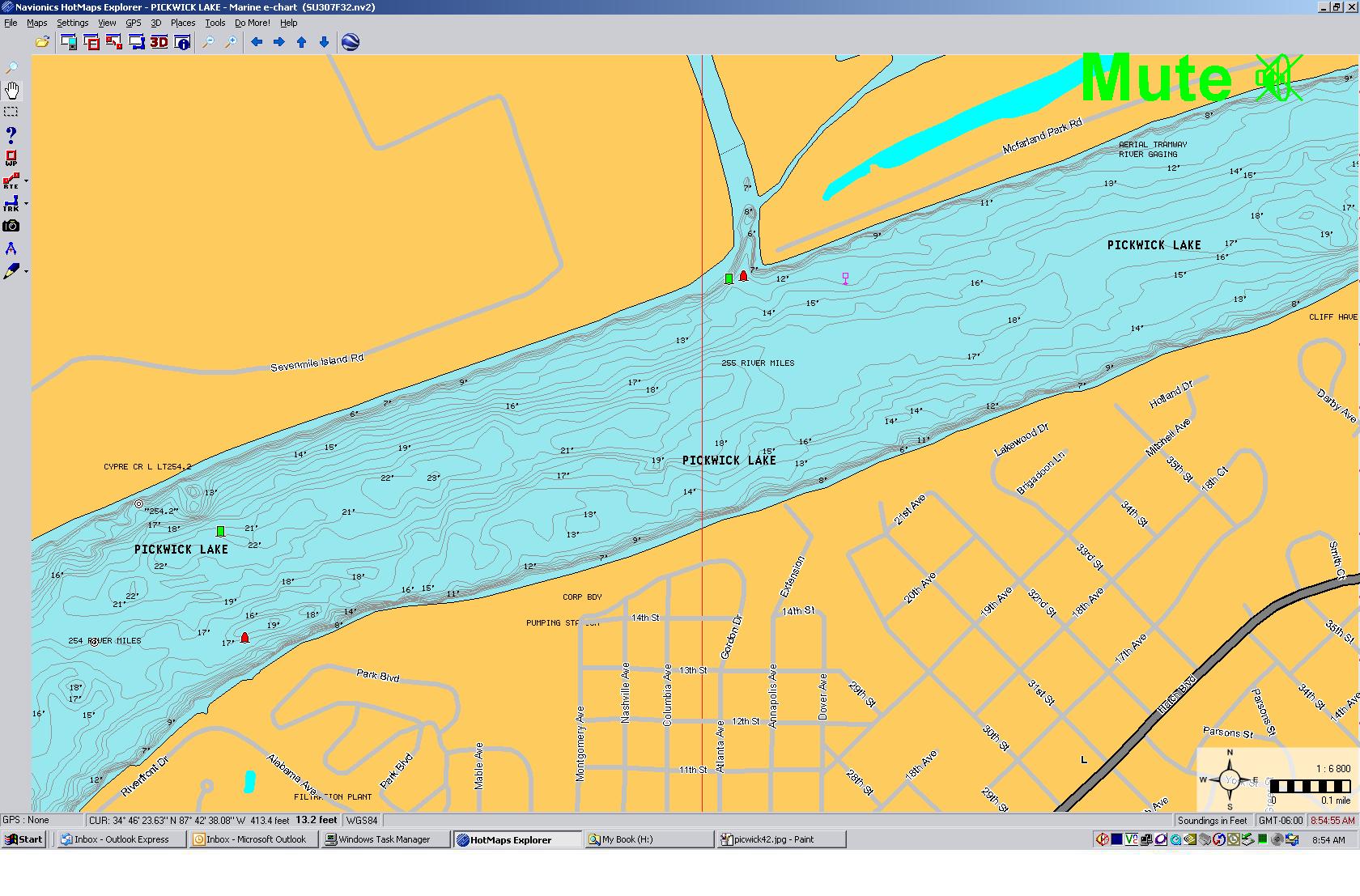The width and height of the screenshot is (1360, 896).
Task: Select the waypoint WP tool
Action: point(11,158)
